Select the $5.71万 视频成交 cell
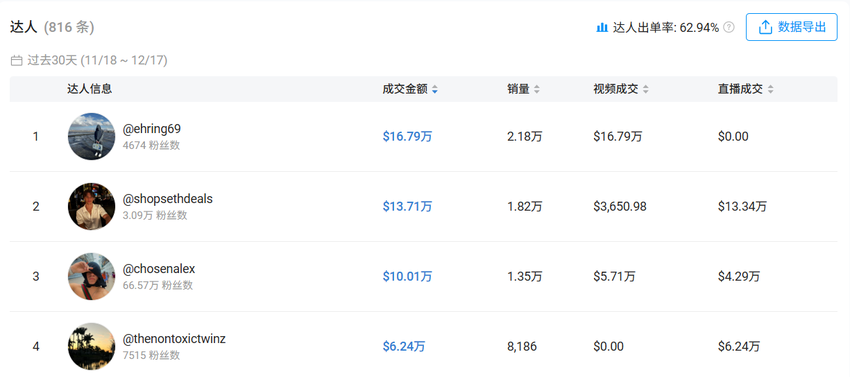The height and width of the screenshot is (377, 850). tap(614, 277)
